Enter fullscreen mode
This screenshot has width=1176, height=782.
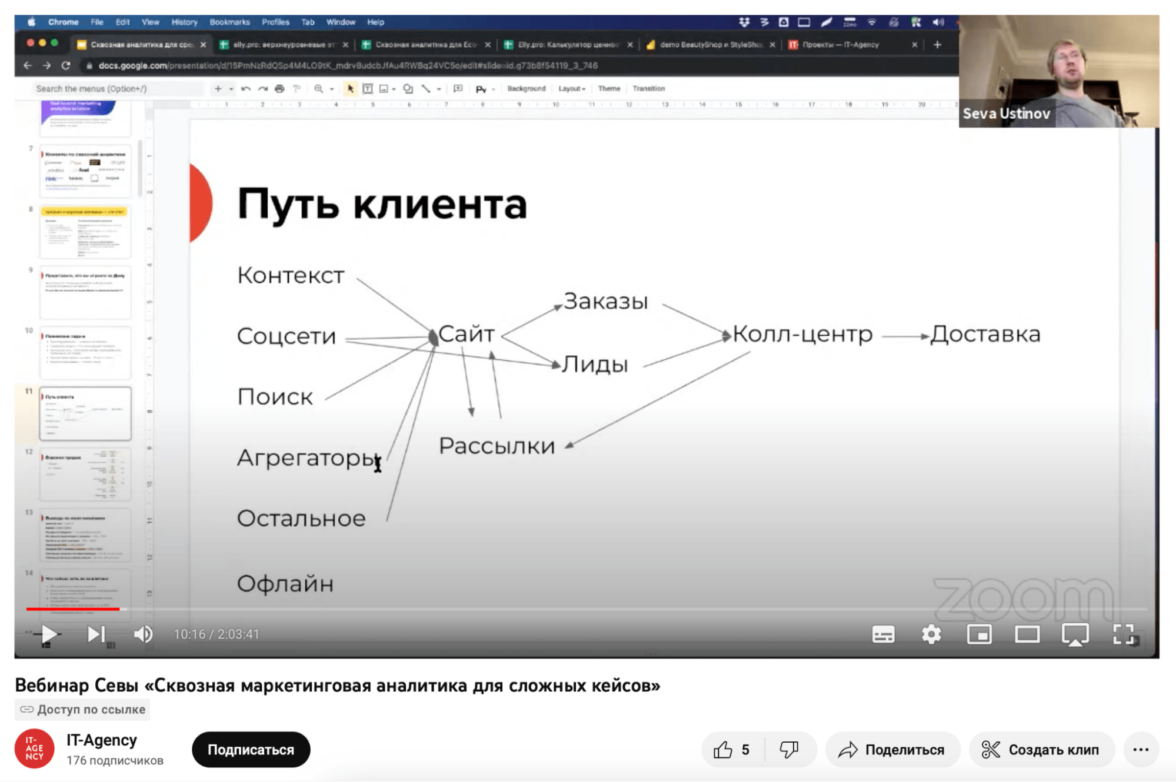[1123, 634]
